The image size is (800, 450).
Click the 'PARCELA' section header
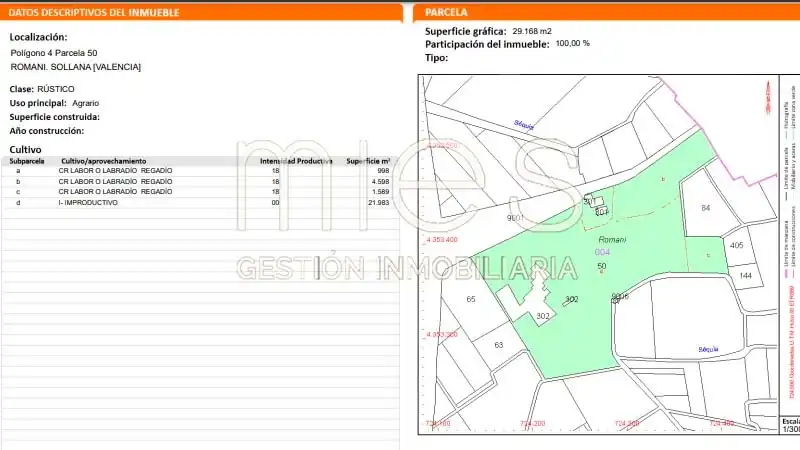point(446,12)
